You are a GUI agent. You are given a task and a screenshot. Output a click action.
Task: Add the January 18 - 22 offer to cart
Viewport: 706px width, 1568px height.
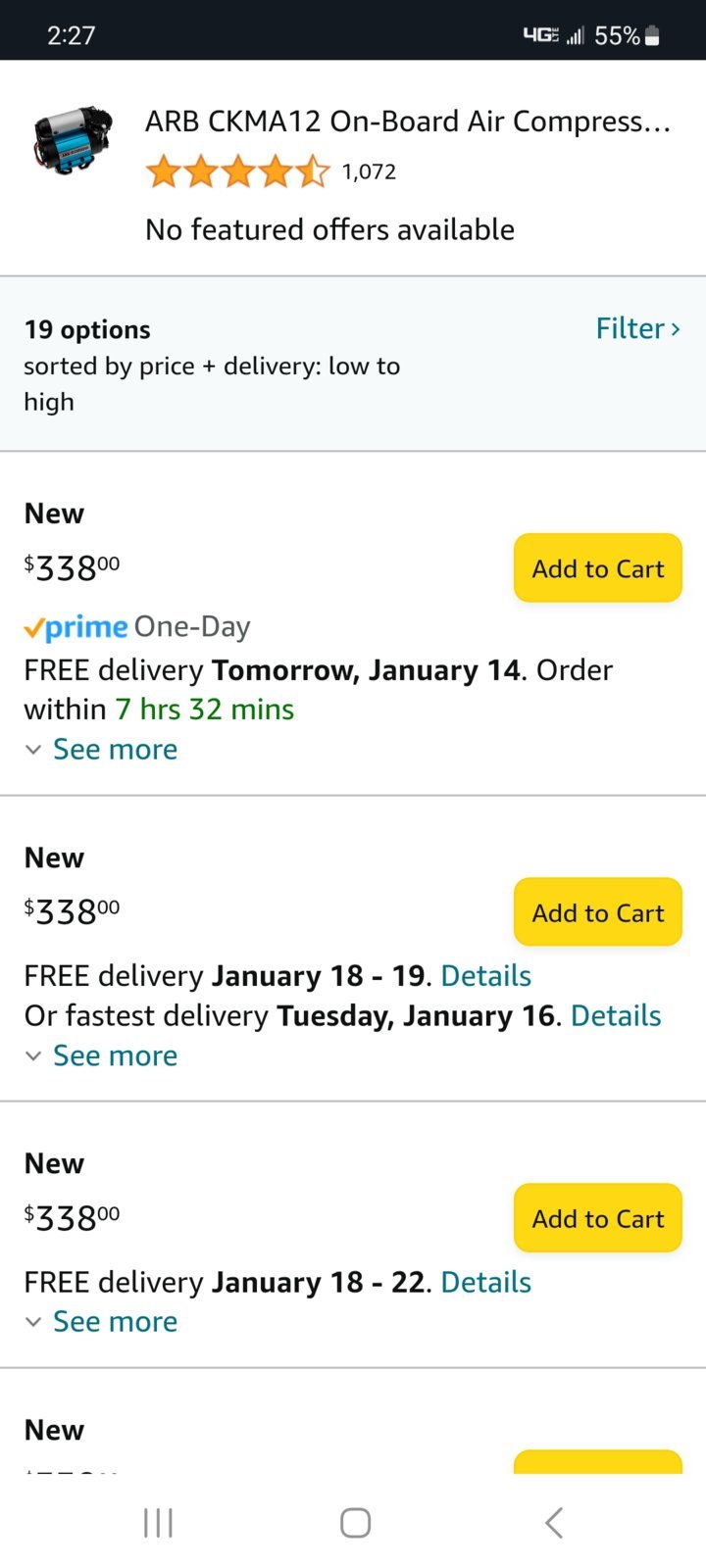pyautogui.click(x=598, y=1218)
